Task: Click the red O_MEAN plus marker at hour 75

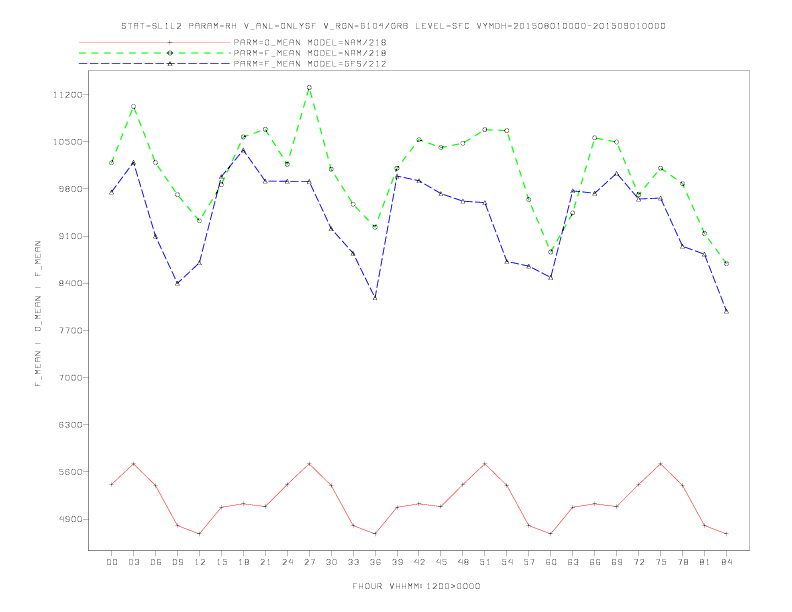Action: (x=660, y=464)
